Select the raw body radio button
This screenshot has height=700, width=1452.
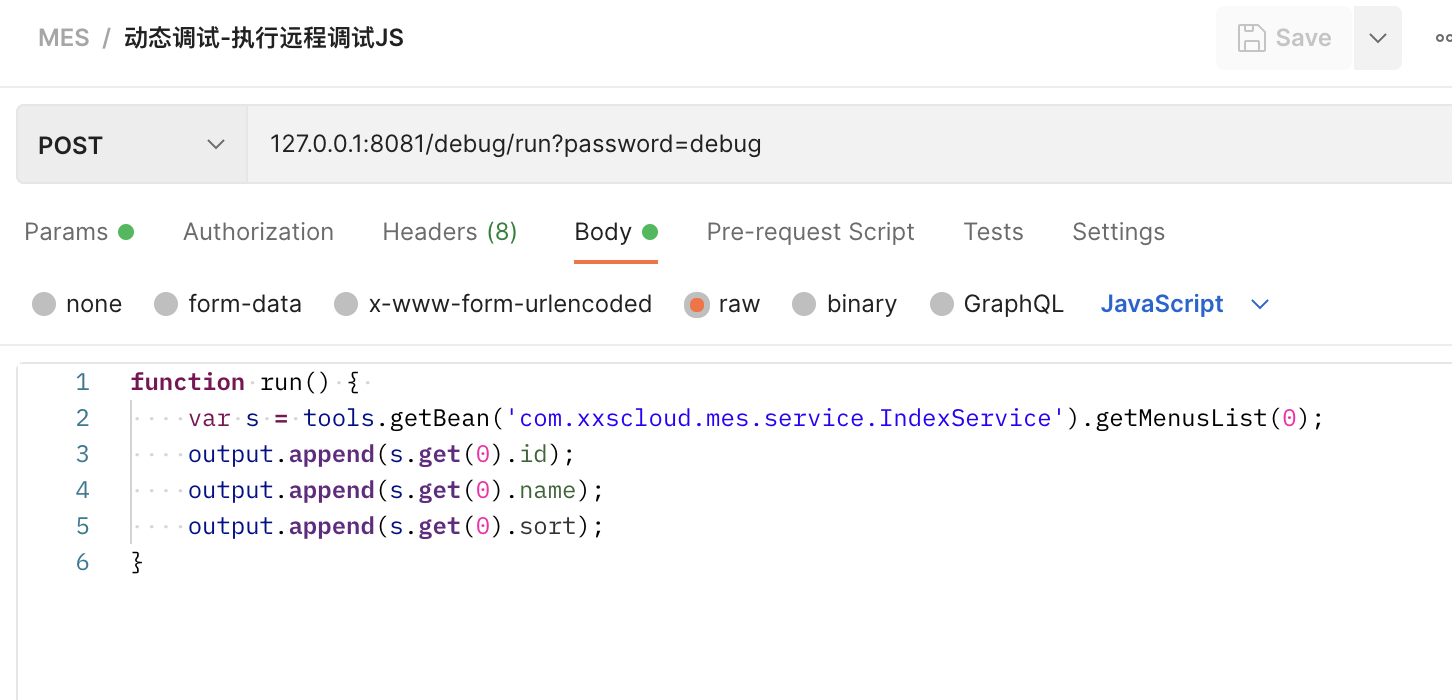click(696, 304)
